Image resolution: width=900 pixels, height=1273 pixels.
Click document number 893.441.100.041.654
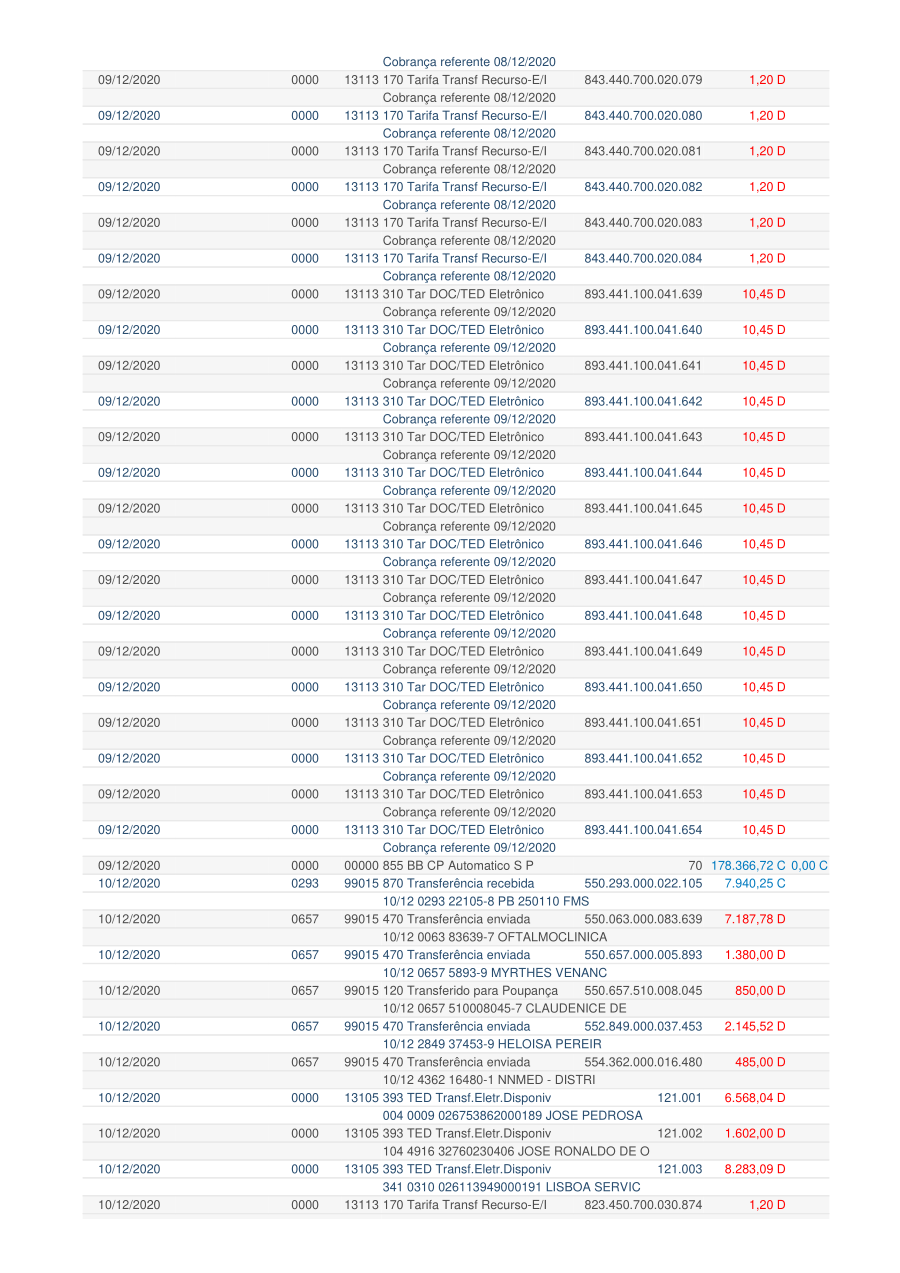click(x=643, y=830)
